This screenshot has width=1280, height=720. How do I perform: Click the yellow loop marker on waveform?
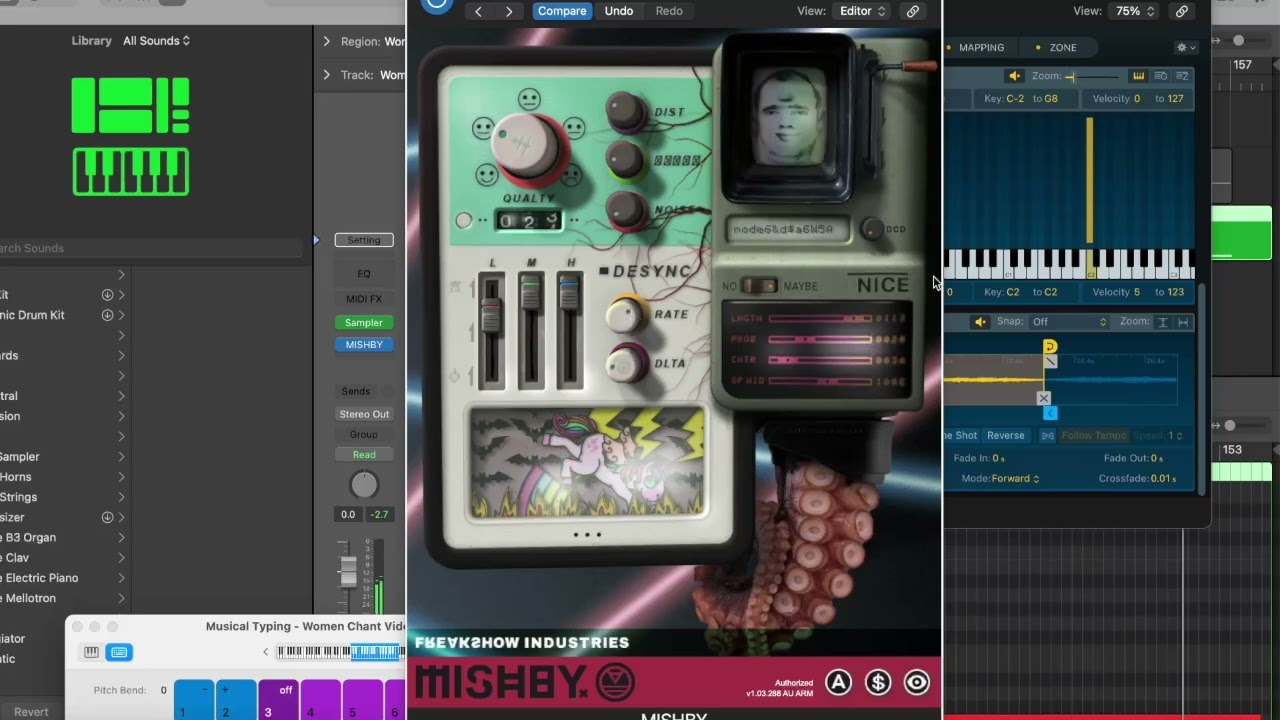(1049, 347)
